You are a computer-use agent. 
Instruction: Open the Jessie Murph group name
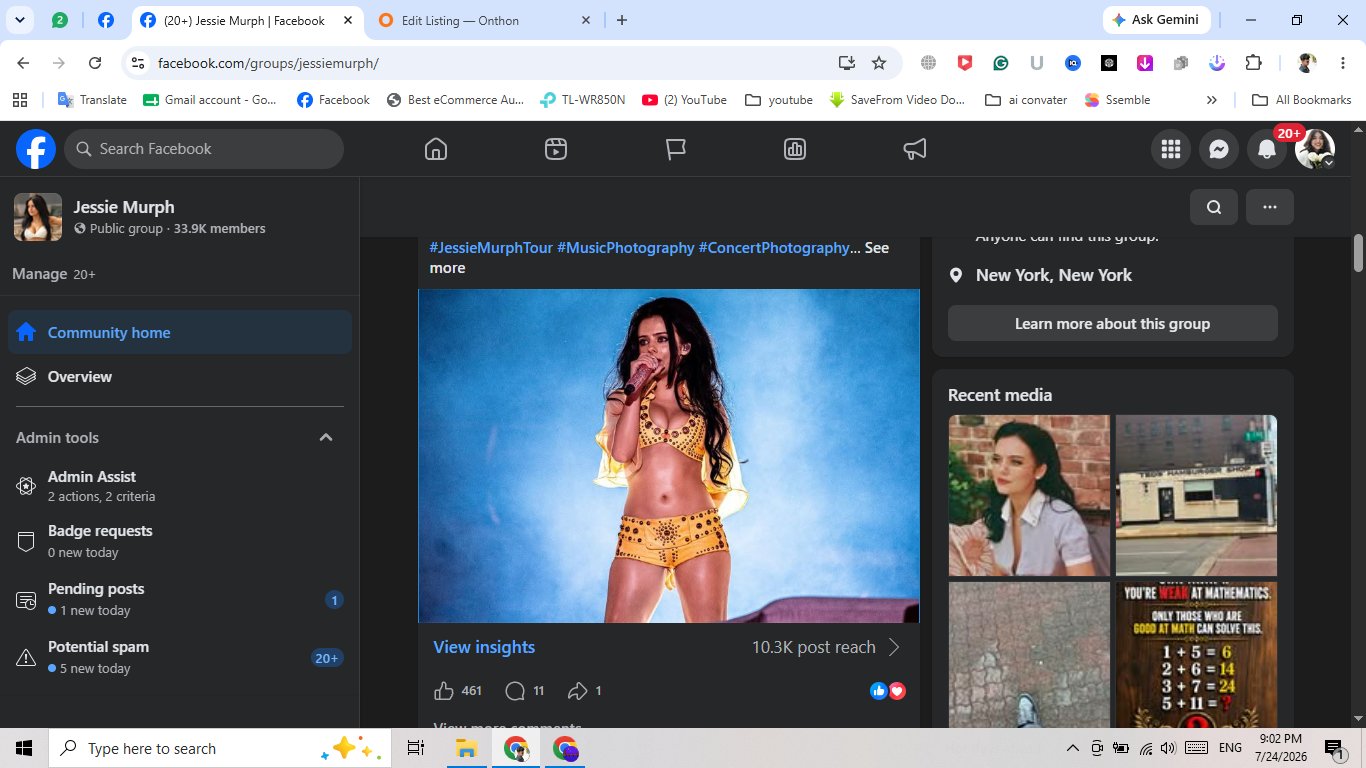pos(124,207)
